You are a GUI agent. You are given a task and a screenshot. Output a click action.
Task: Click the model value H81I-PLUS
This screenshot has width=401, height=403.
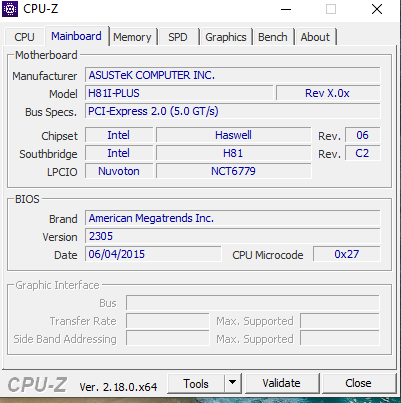(179, 93)
